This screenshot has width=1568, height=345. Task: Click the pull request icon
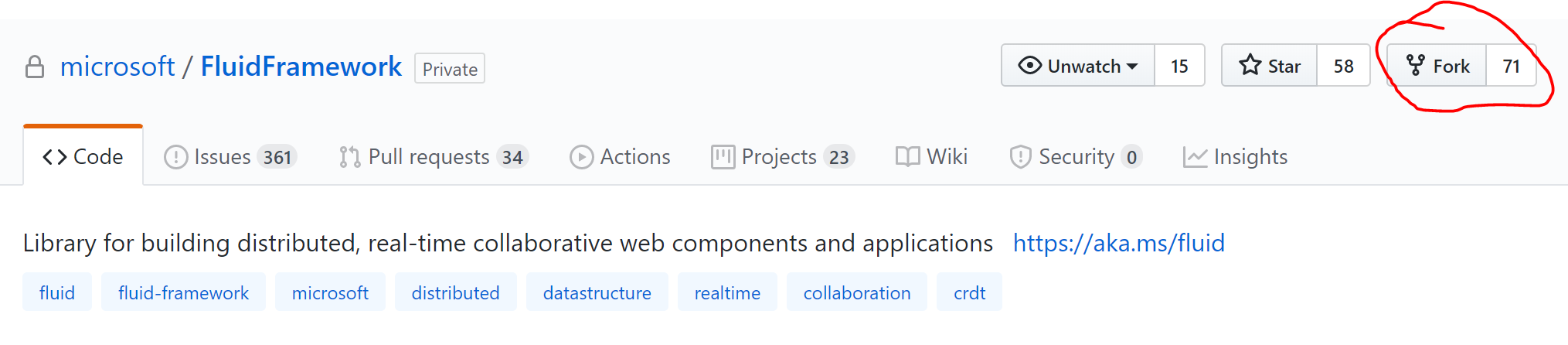click(349, 157)
